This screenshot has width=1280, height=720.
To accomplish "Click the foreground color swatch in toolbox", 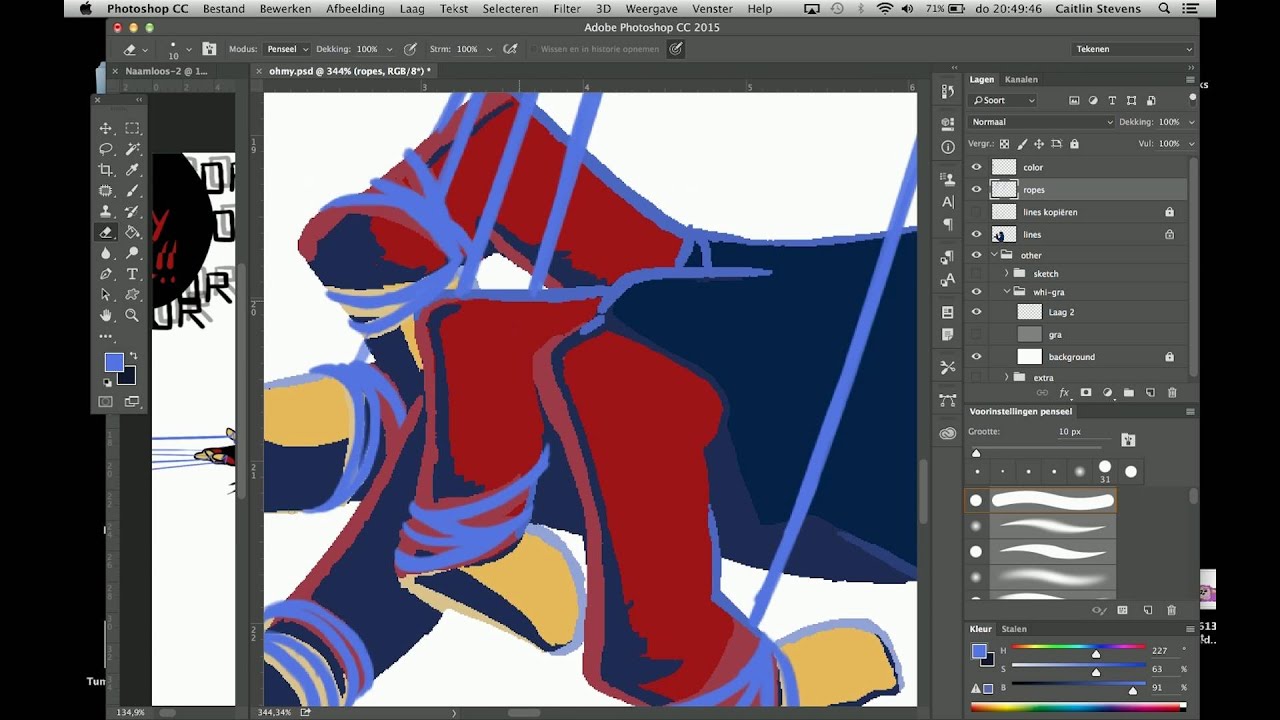I will 114,362.
